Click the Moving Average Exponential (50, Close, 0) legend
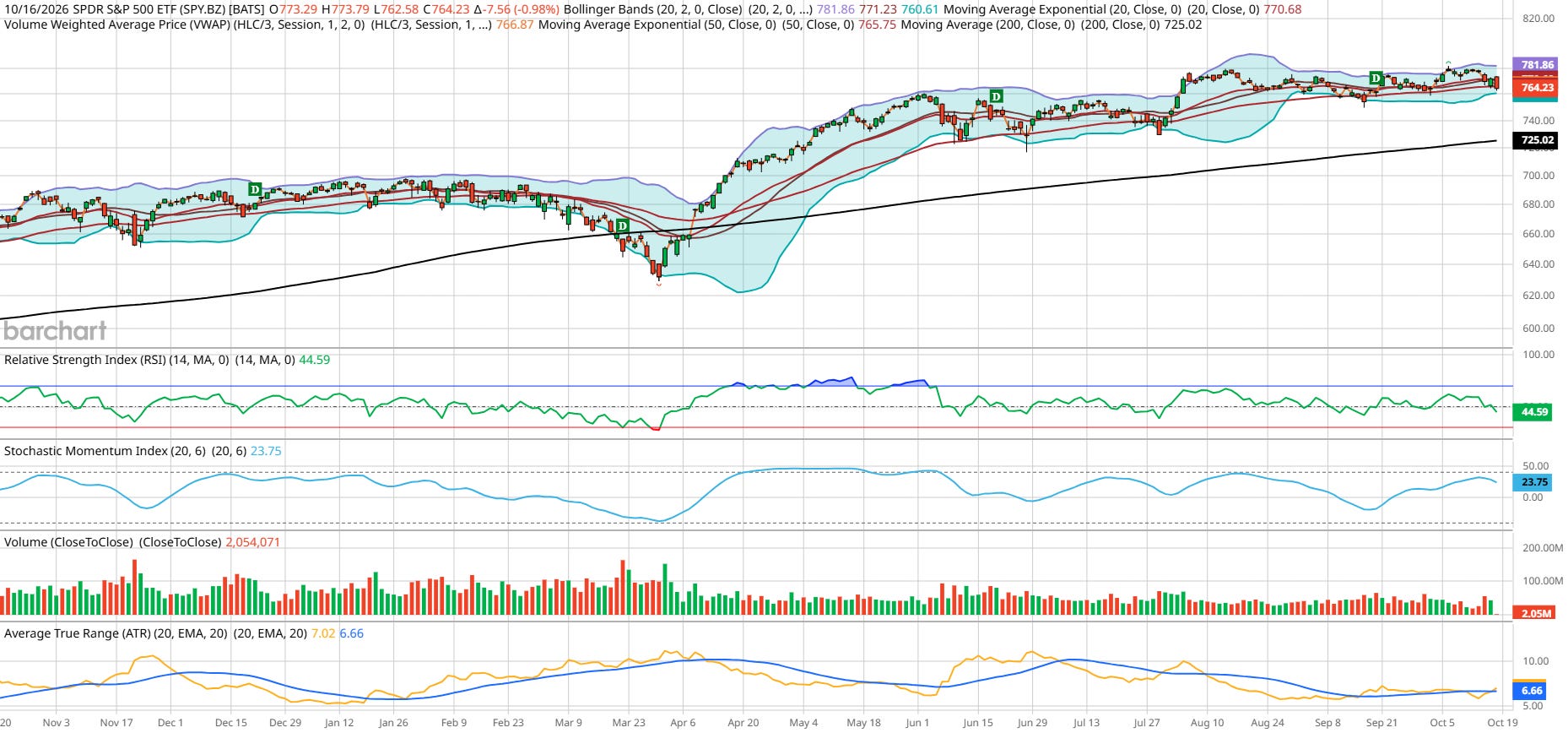Screen dimensions: 1568x733 coord(657,24)
